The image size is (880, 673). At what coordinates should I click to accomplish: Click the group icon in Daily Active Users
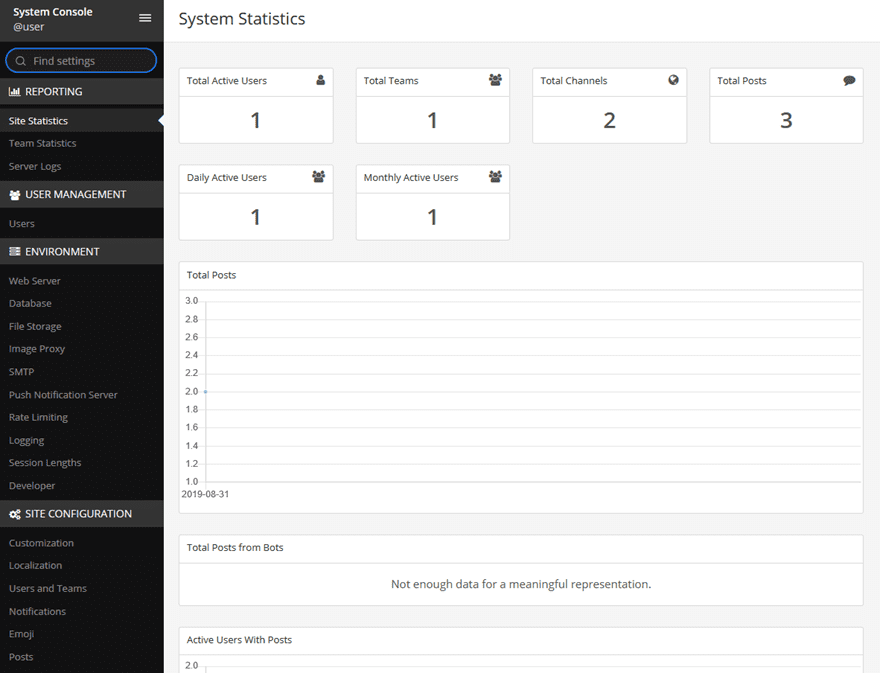318,177
